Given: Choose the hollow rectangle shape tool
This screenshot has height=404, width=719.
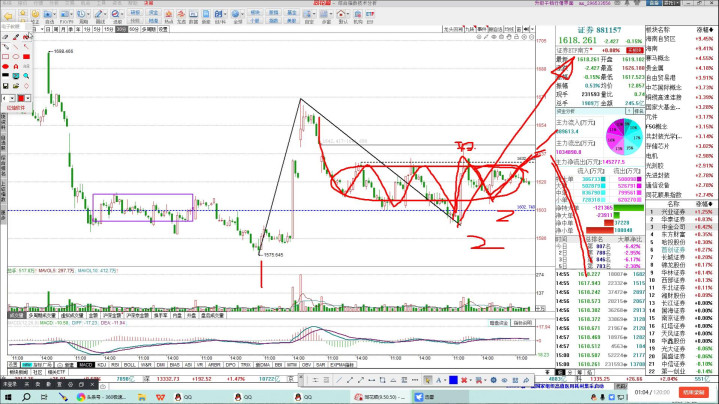Looking at the screenshot, I should pos(6,57).
